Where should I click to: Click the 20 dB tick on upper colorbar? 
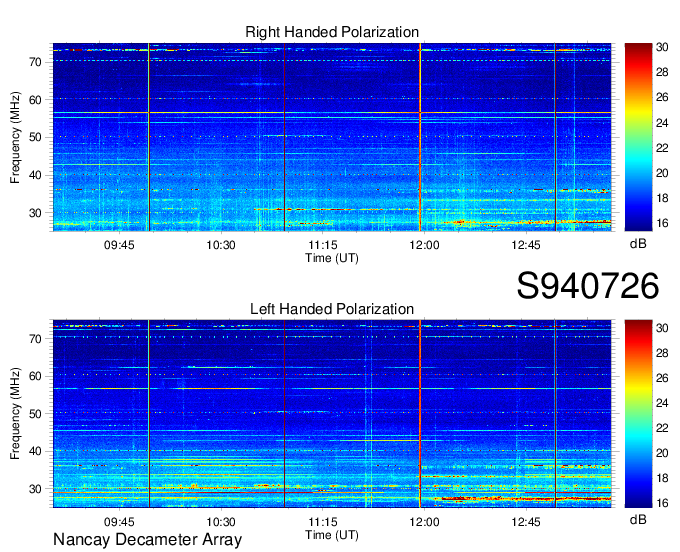pyautogui.click(x=662, y=173)
